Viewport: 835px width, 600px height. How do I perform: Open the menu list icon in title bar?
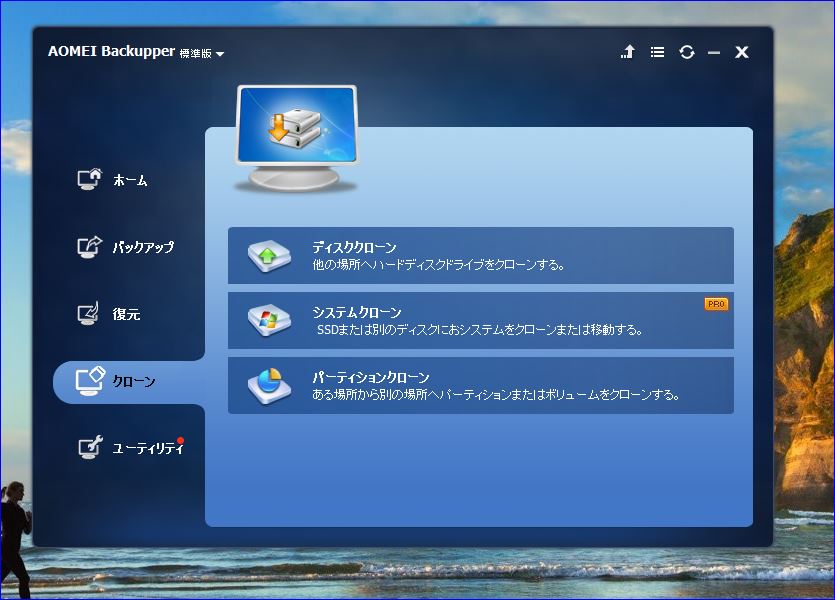tap(657, 52)
